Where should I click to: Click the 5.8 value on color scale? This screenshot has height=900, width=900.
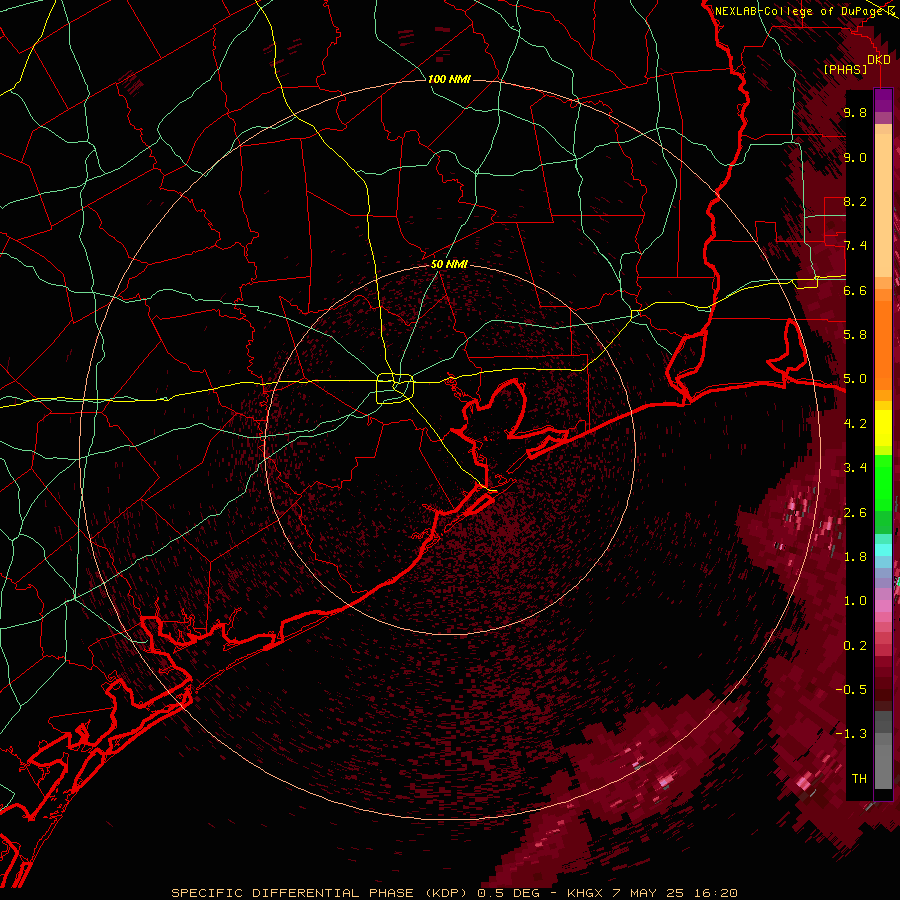pos(855,335)
